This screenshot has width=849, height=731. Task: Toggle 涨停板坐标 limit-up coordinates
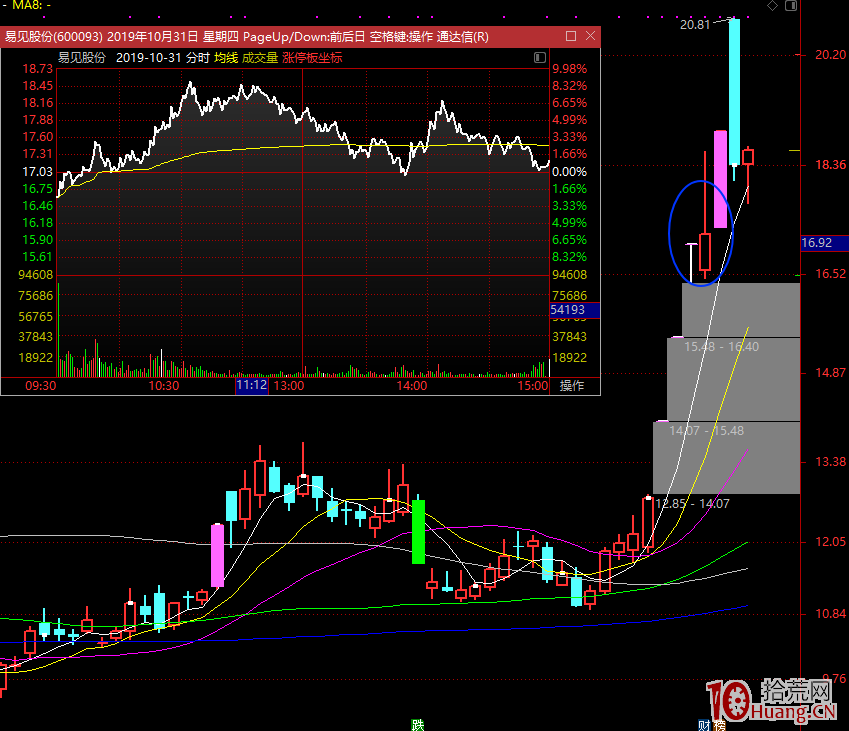coord(312,57)
